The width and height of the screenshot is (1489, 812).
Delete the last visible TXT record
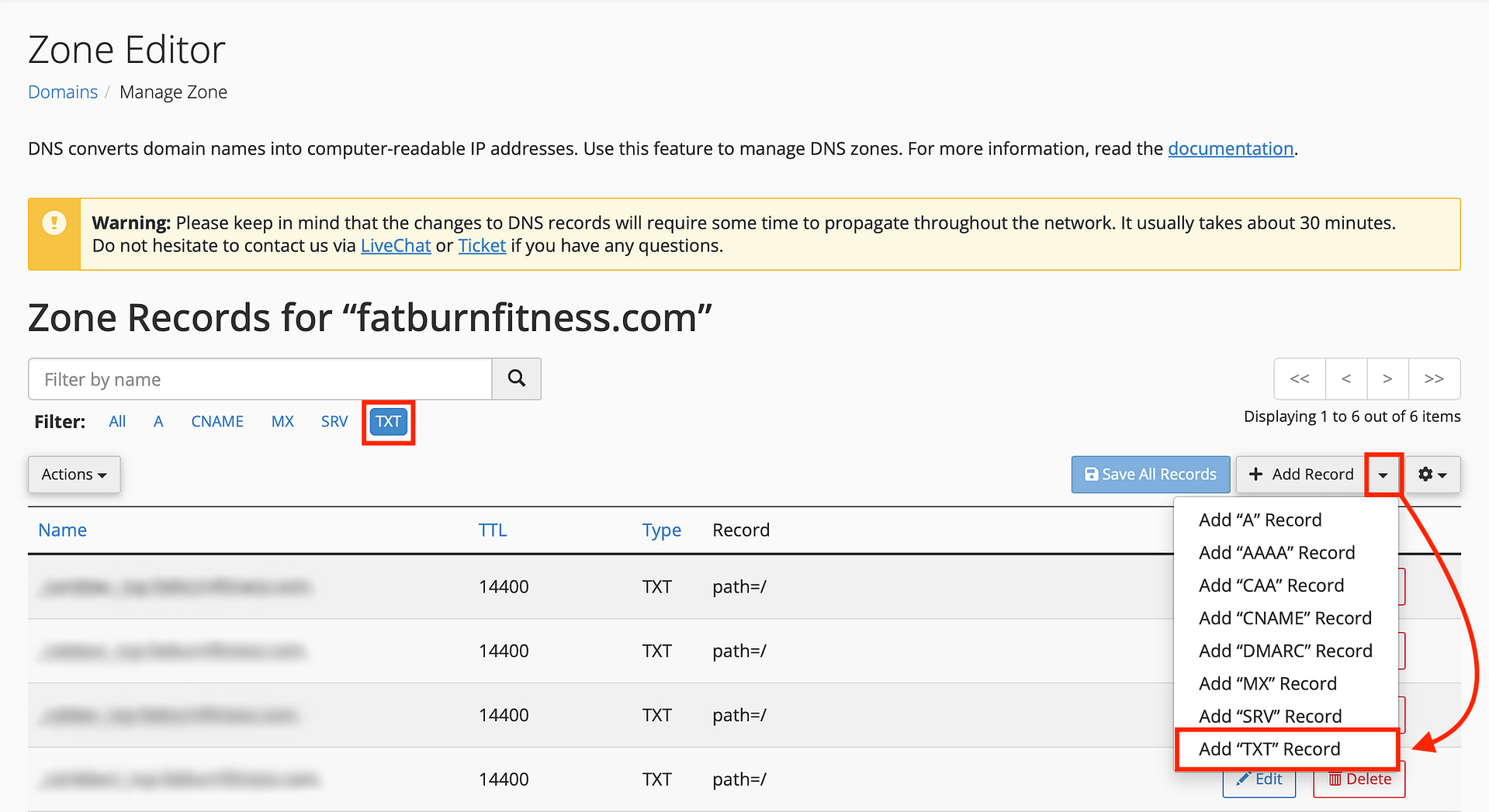[x=1359, y=779]
